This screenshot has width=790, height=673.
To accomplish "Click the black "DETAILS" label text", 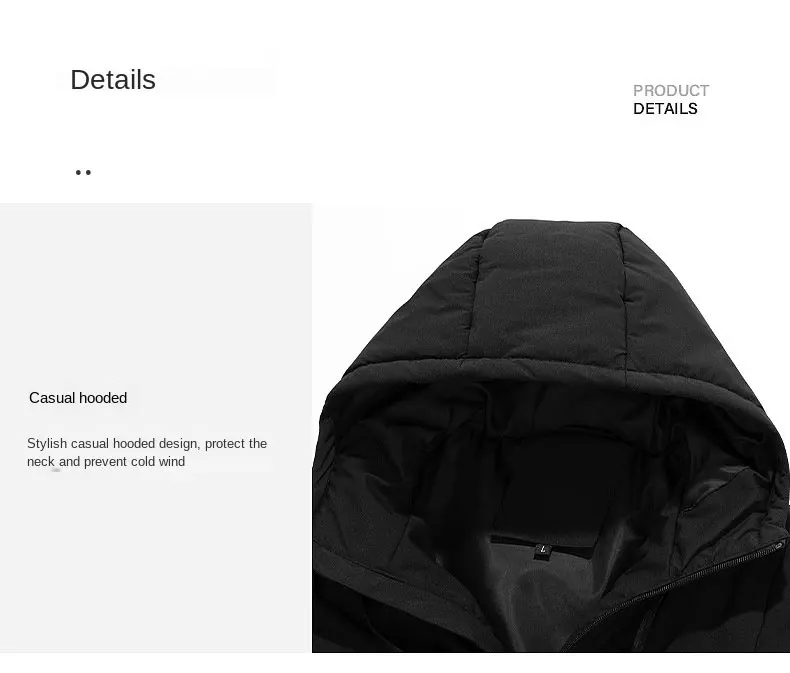I will 665,109.
